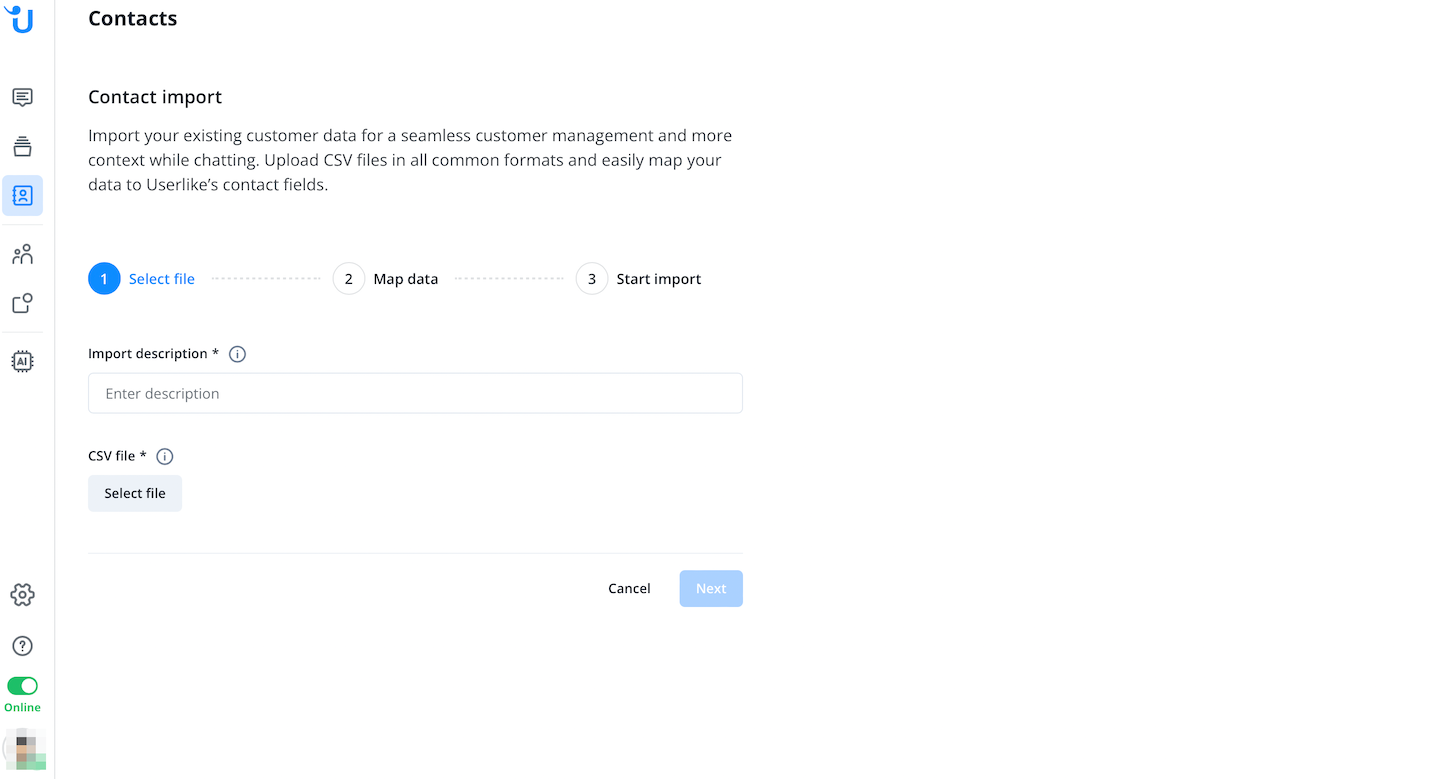This screenshot has height=779, width=1440.
Task: Open the settings gear icon
Action: [x=22, y=595]
